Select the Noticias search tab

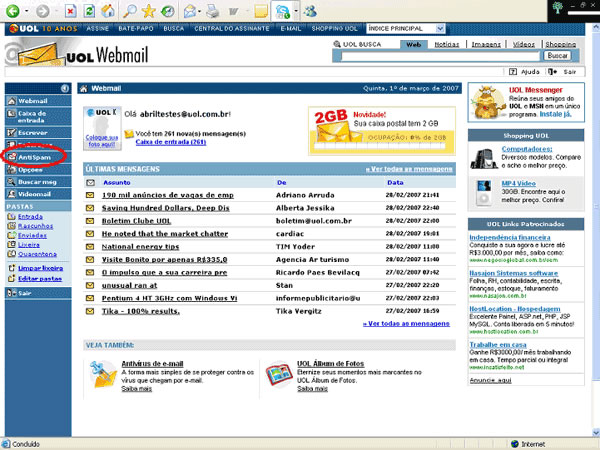pos(448,45)
